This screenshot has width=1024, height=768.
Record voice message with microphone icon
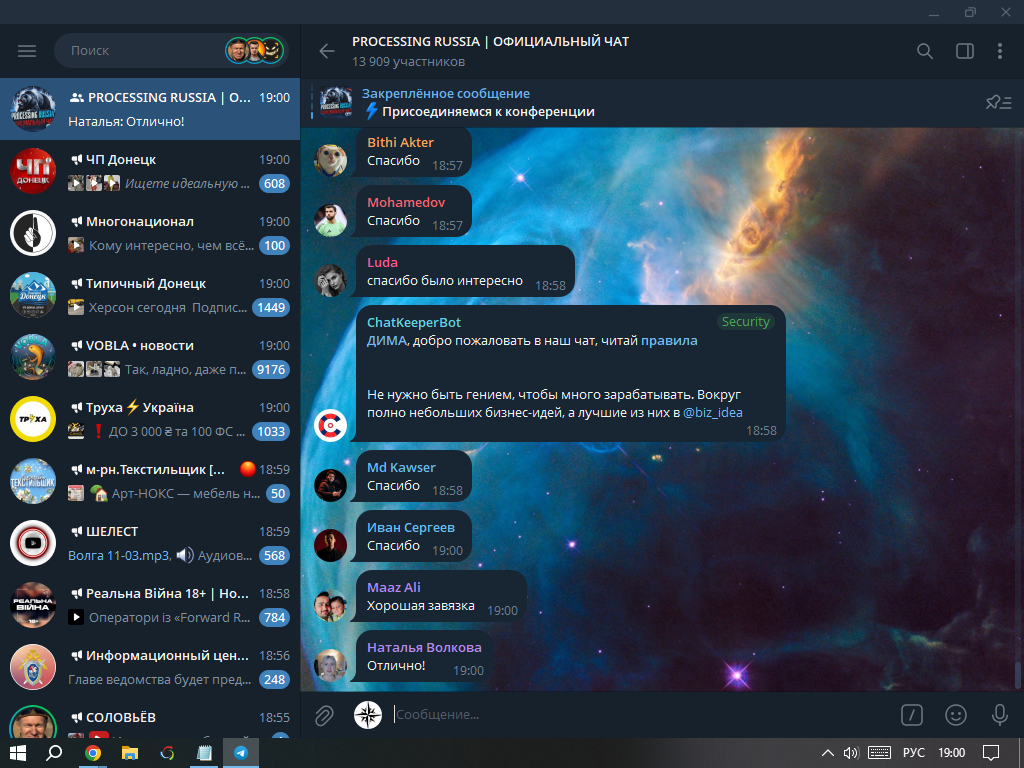click(999, 715)
